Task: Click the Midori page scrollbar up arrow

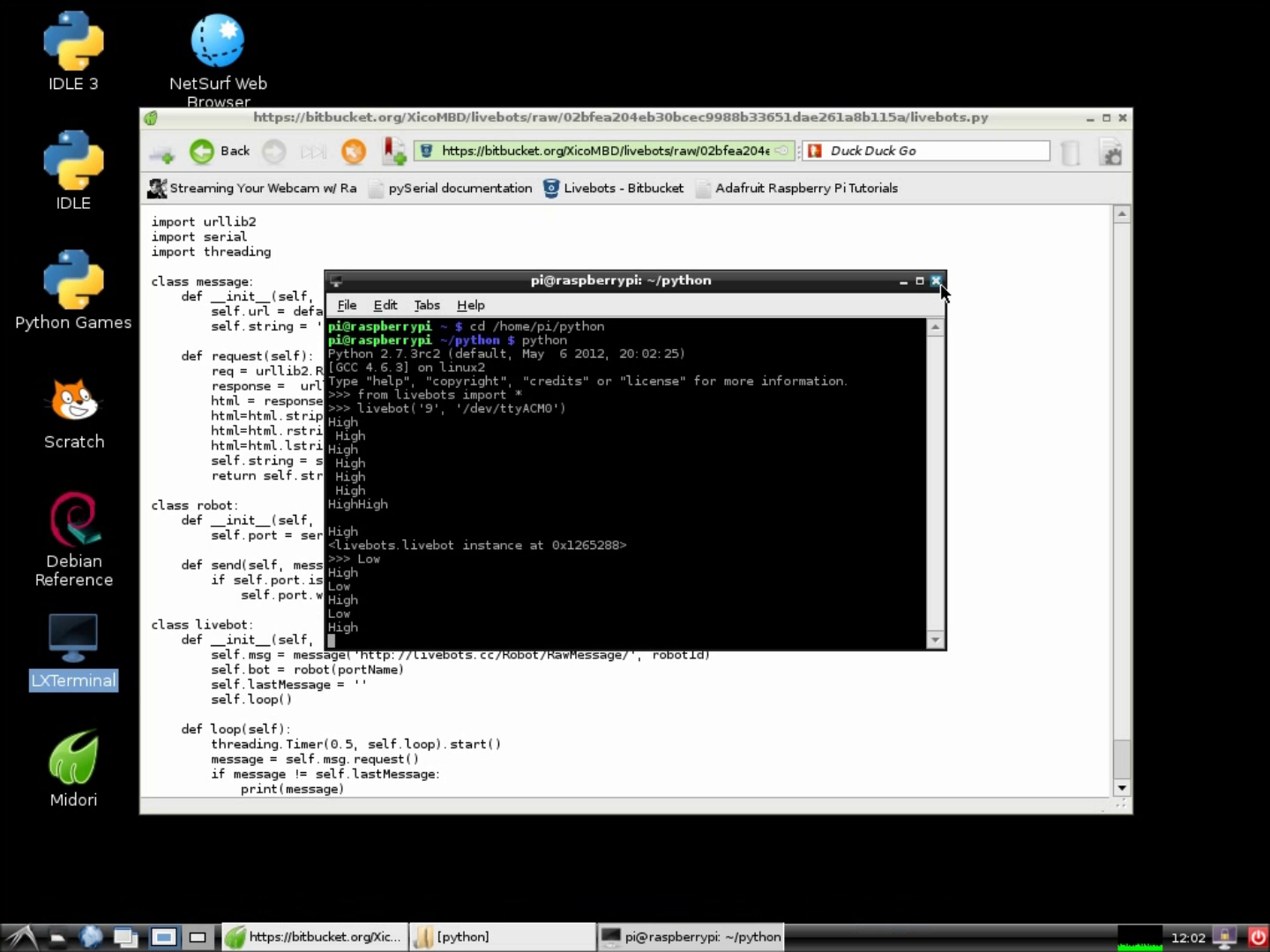Action: pyautogui.click(x=1122, y=213)
